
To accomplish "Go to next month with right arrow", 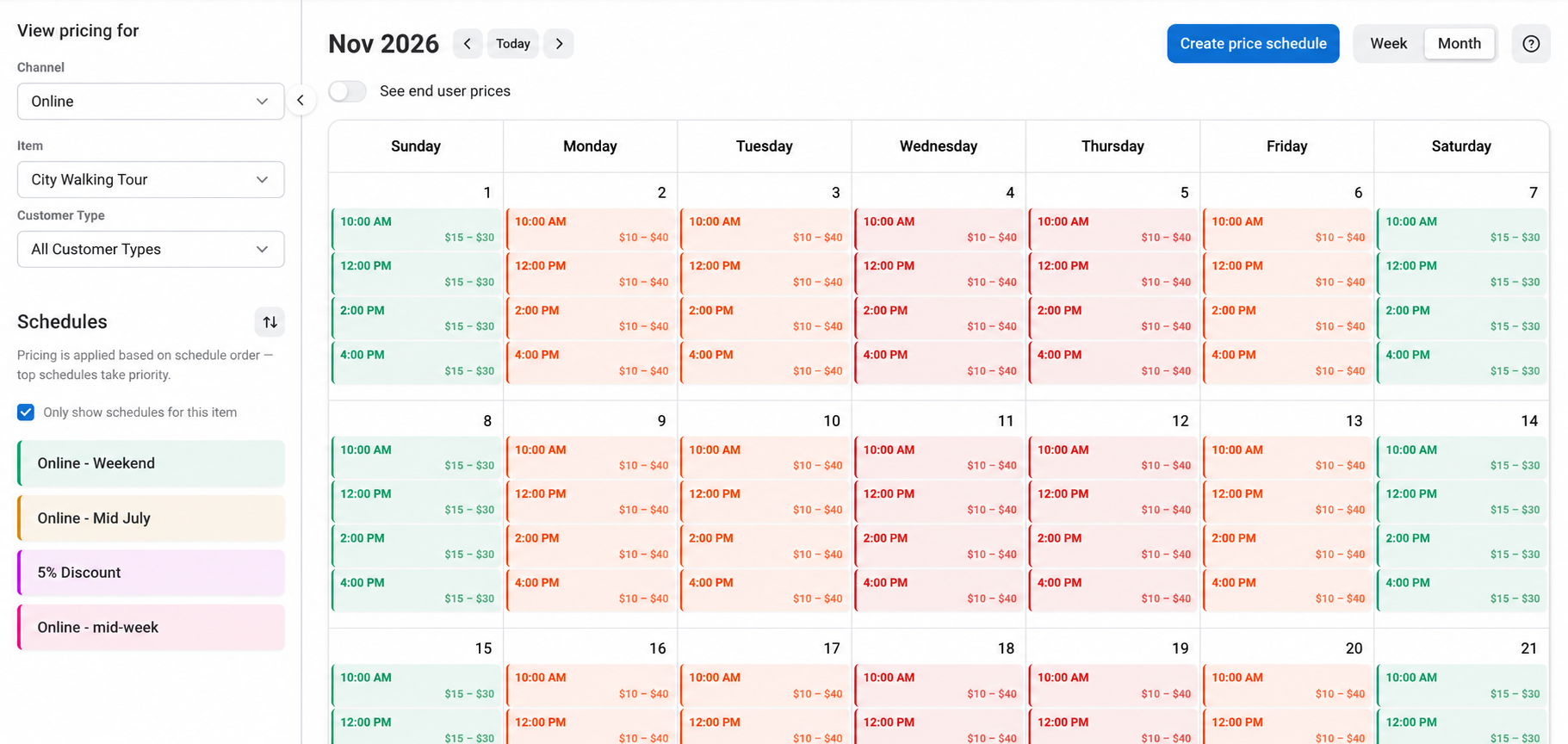I will [559, 44].
